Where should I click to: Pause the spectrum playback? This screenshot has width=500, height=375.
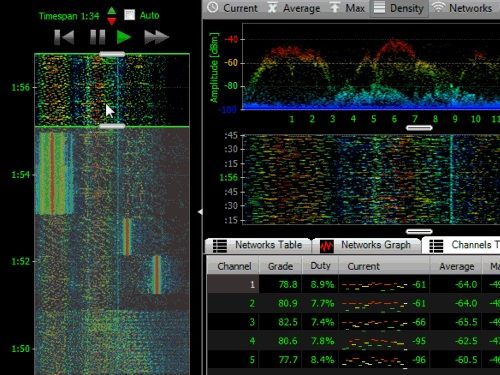98,37
